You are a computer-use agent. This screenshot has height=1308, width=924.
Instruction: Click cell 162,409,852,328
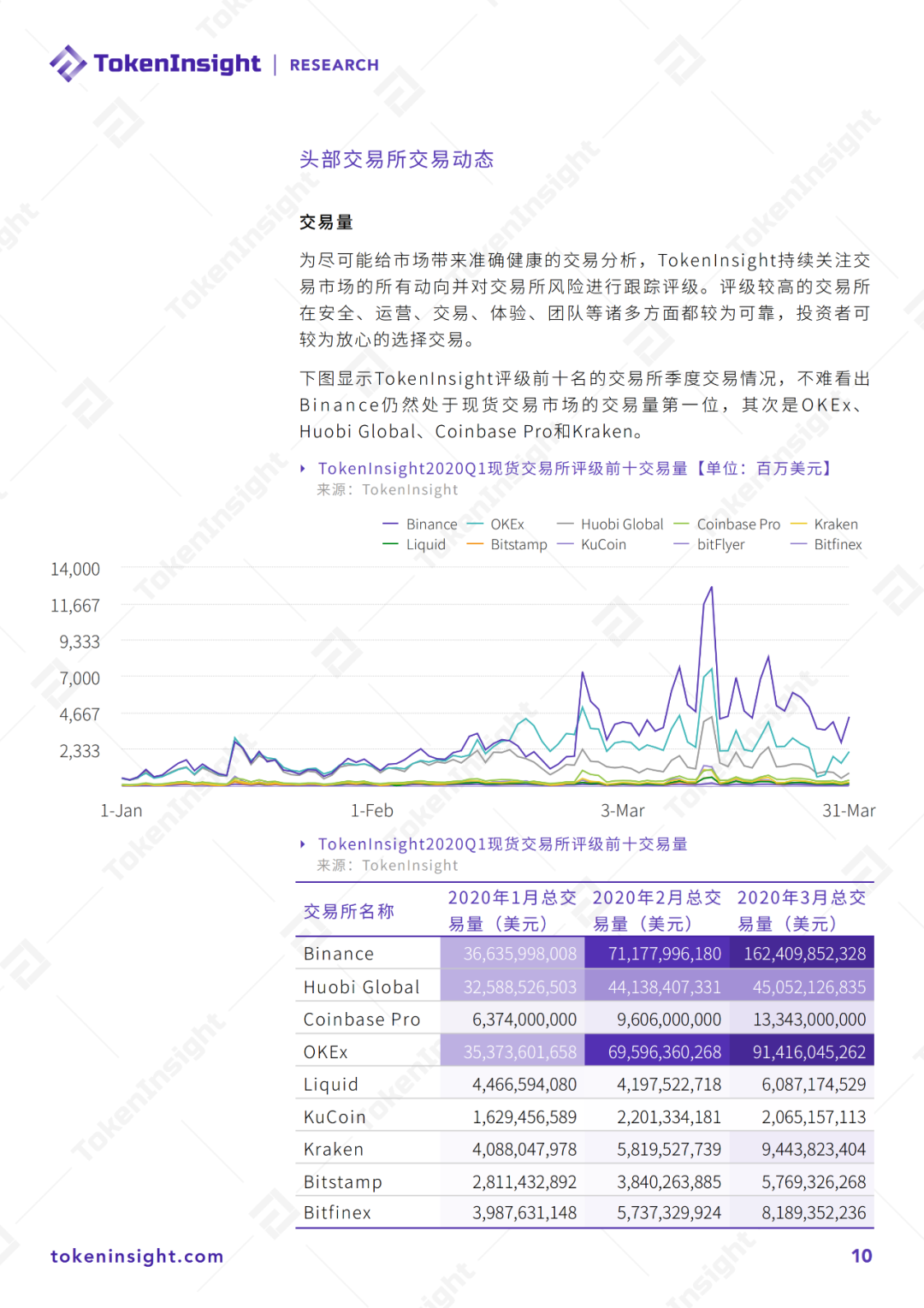pyautogui.click(x=802, y=954)
